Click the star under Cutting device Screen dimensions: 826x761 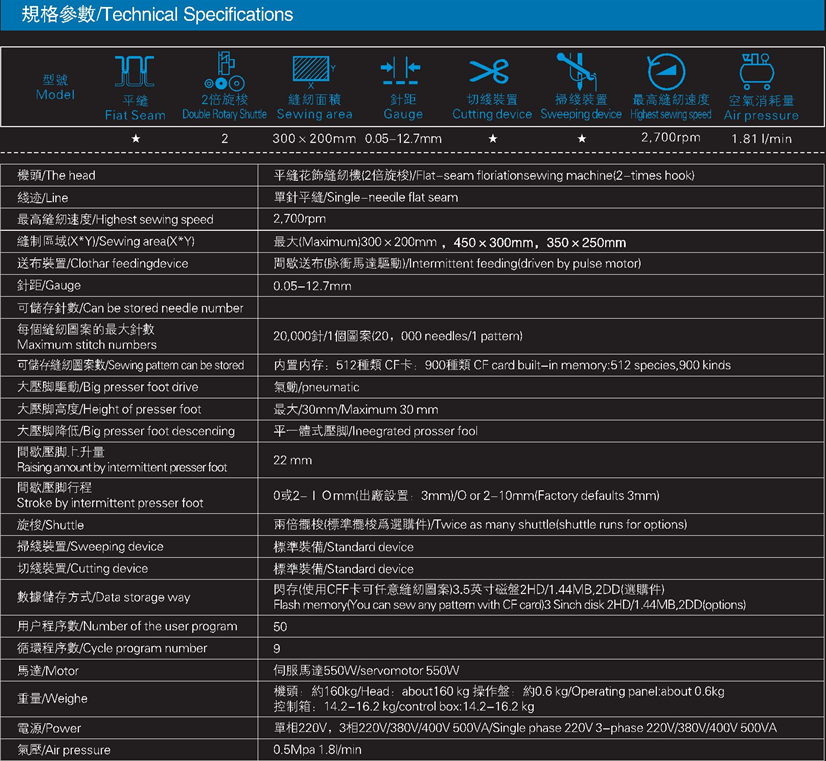tap(493, 139)
